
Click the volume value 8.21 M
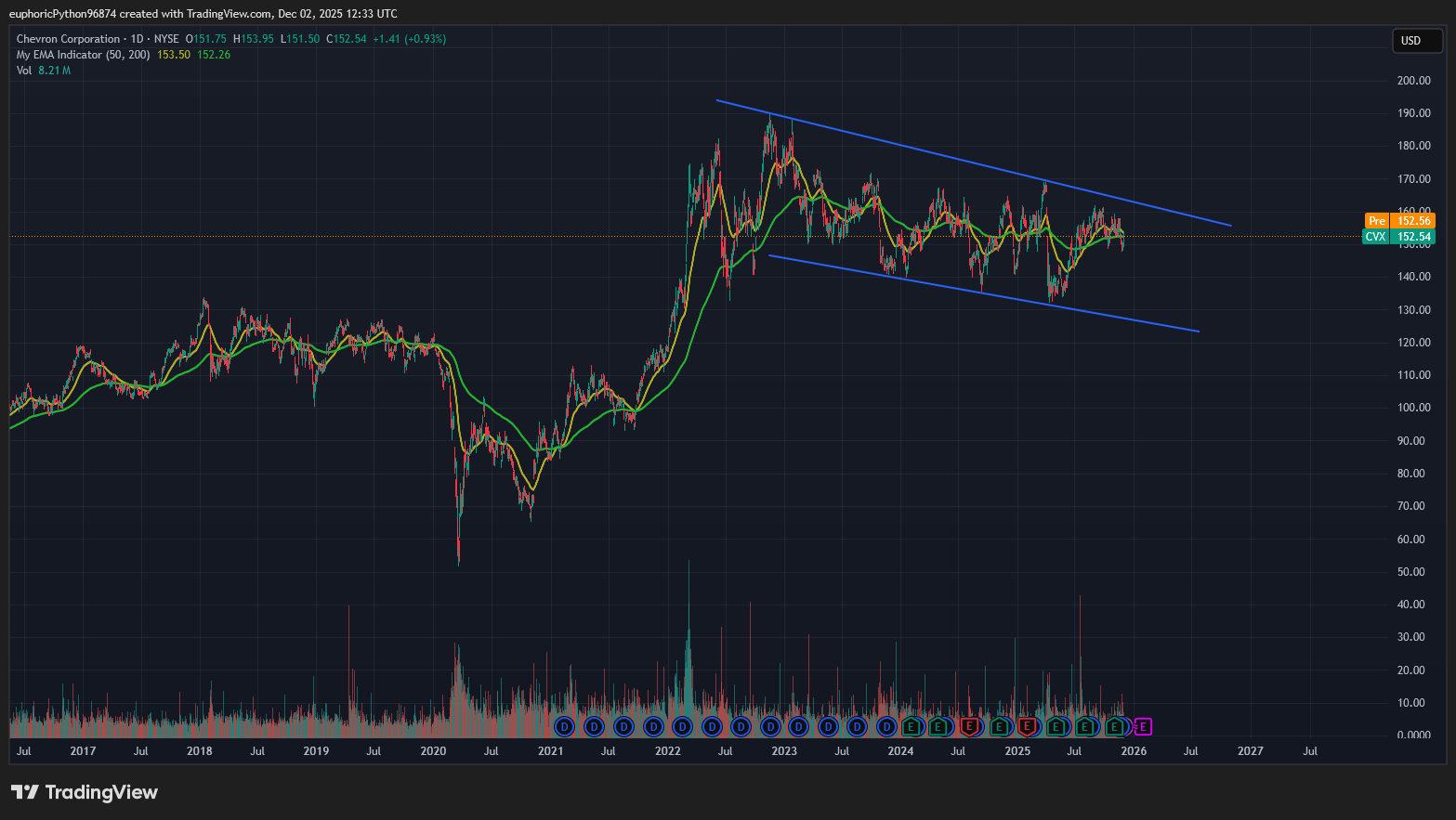pos(55,71)
